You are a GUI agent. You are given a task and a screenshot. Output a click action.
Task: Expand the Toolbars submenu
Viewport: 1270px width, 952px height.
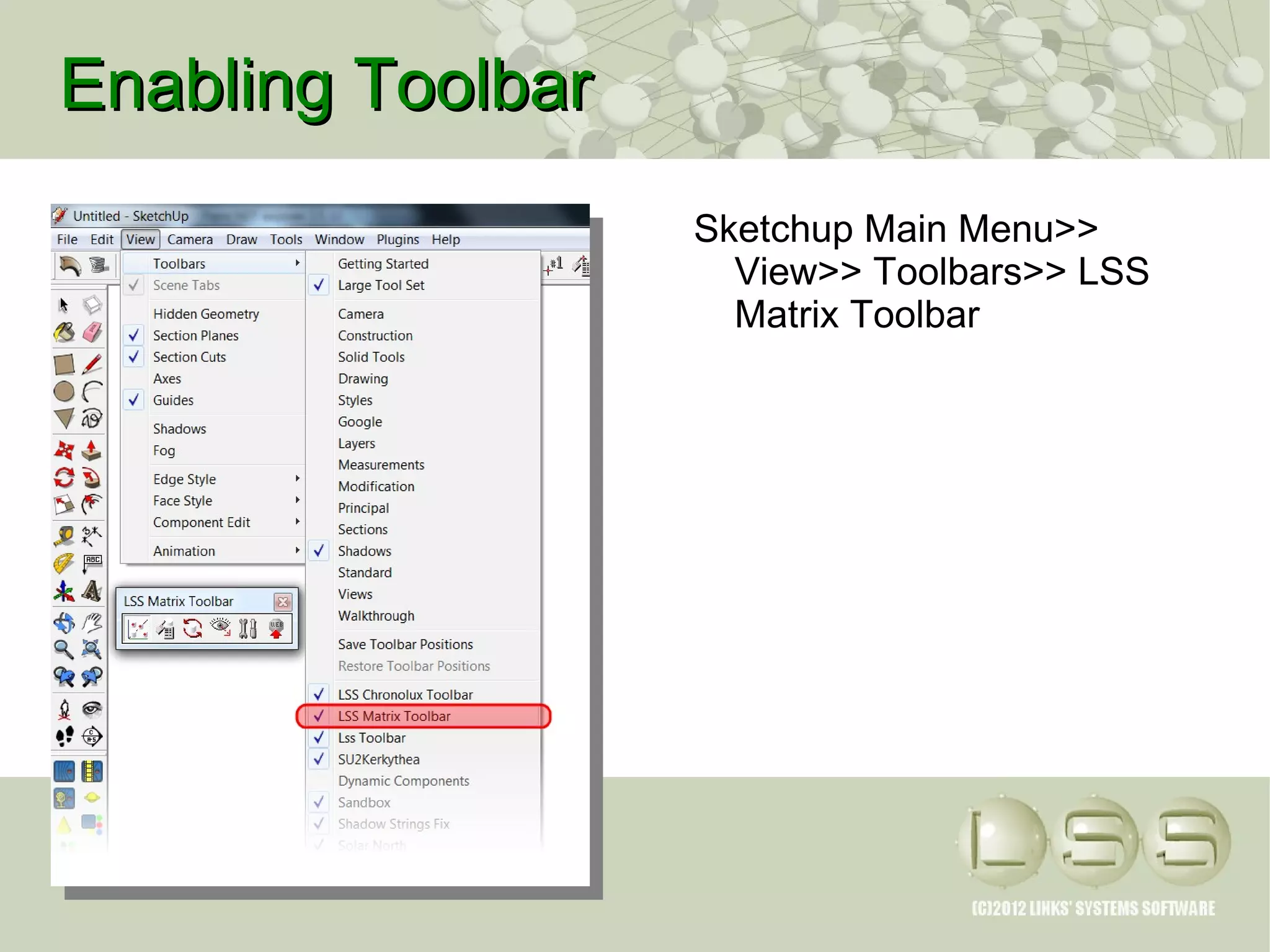[x=213, y=264]
